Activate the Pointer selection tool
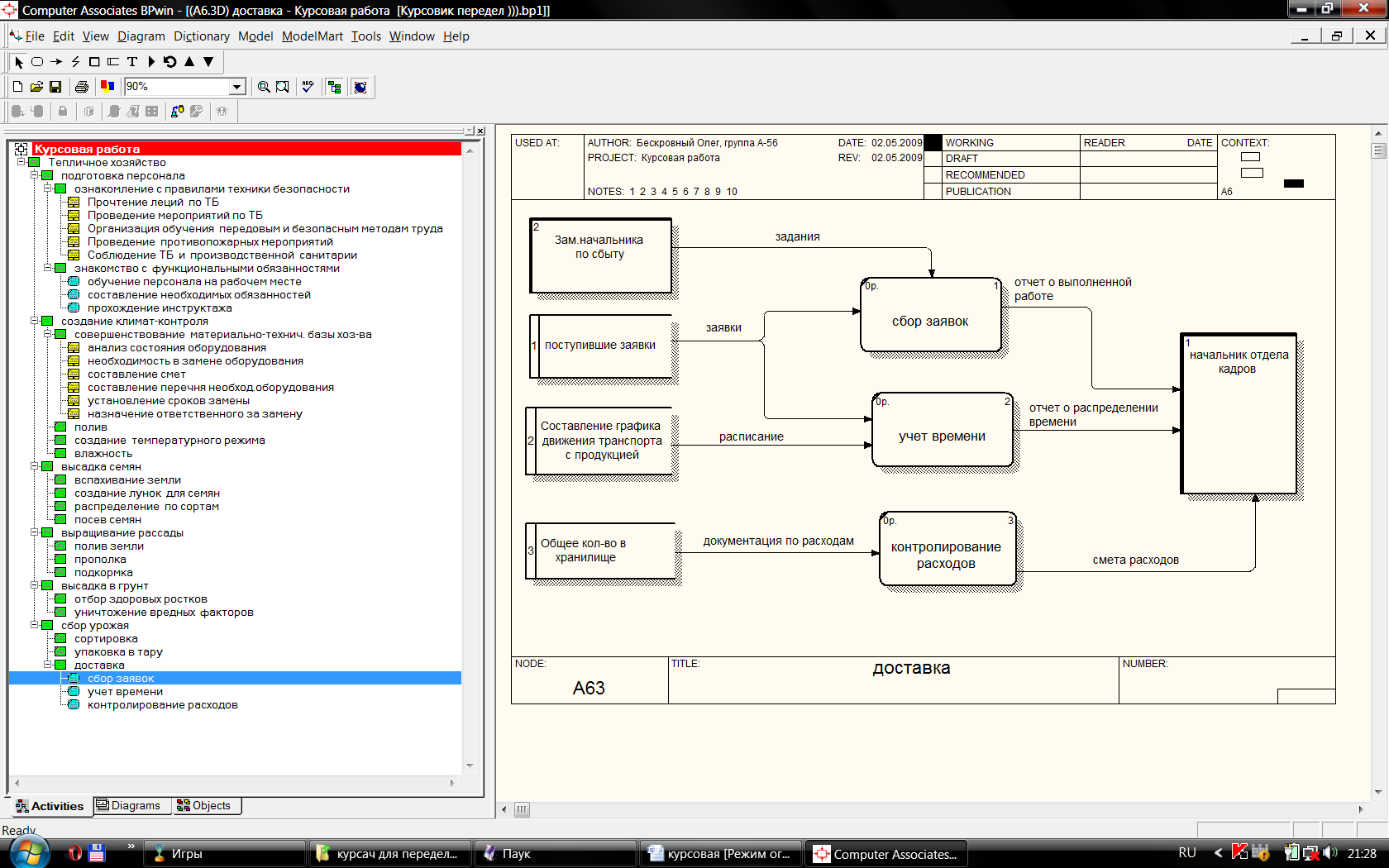This screenshot has height=868, width=1389. (19, 62)
